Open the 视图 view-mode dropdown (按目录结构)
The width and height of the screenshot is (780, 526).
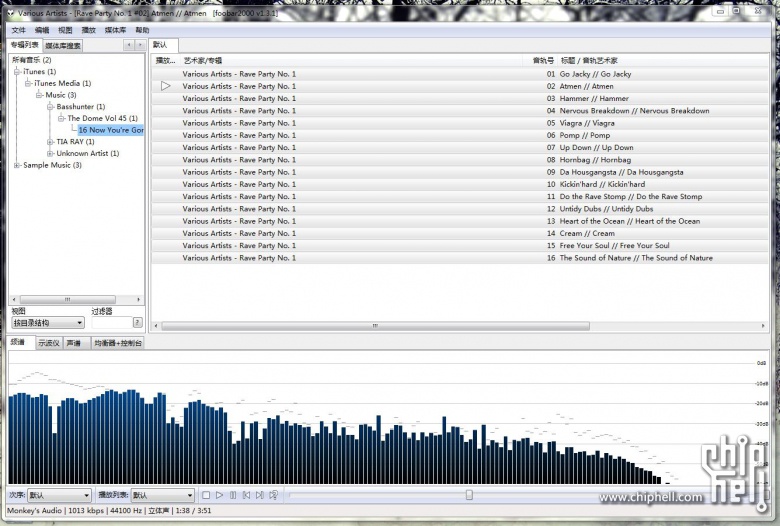pos(48,323)
